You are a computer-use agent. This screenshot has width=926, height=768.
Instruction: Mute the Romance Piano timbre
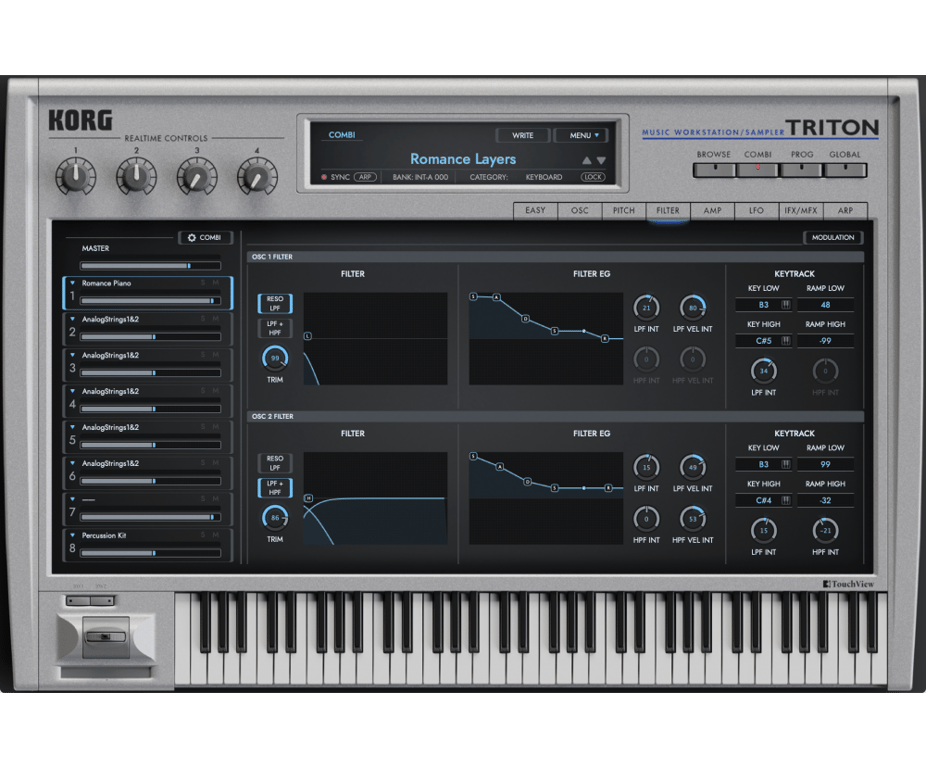[x=216, y=283]
